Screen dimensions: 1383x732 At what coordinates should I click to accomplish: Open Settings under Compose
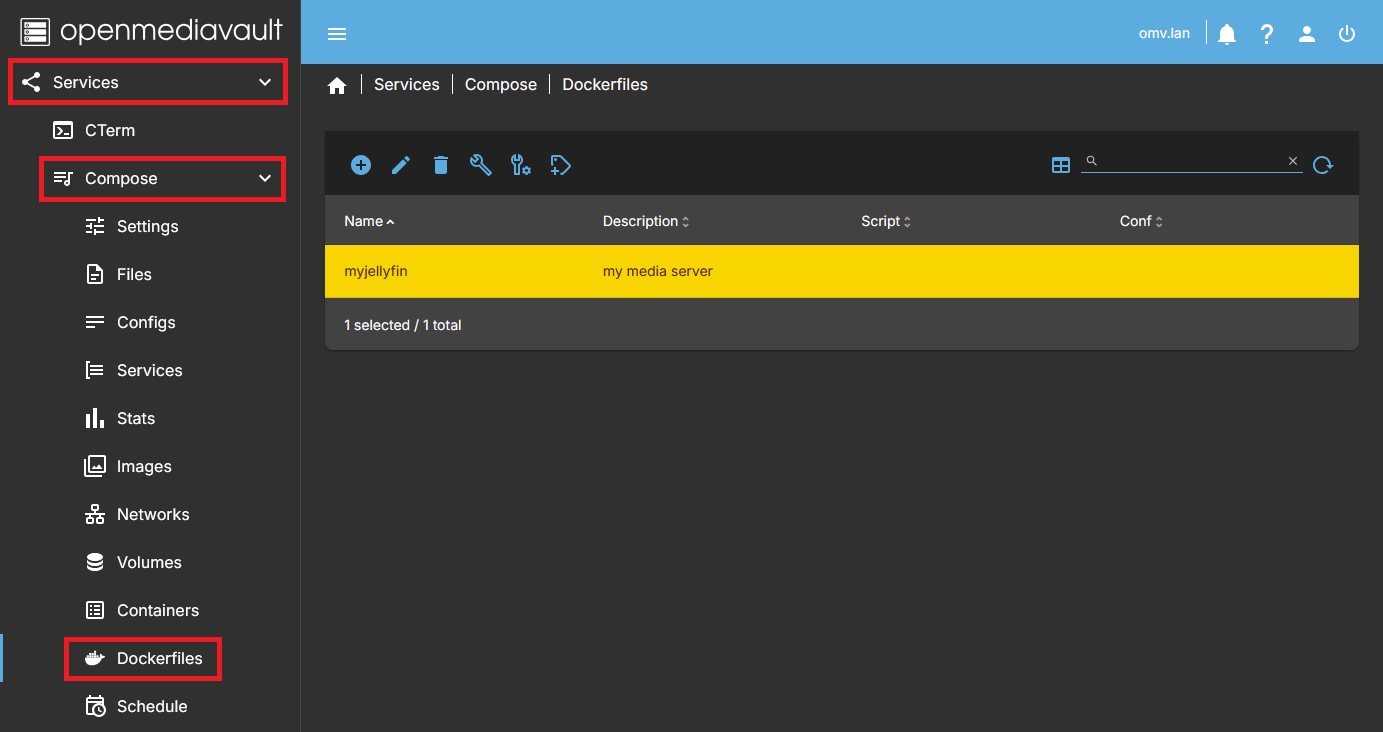coord(145,226)
